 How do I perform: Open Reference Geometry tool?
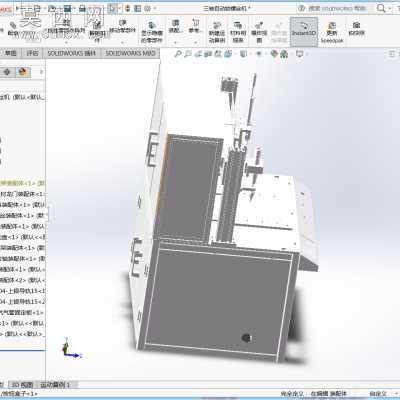click(196, 27)
